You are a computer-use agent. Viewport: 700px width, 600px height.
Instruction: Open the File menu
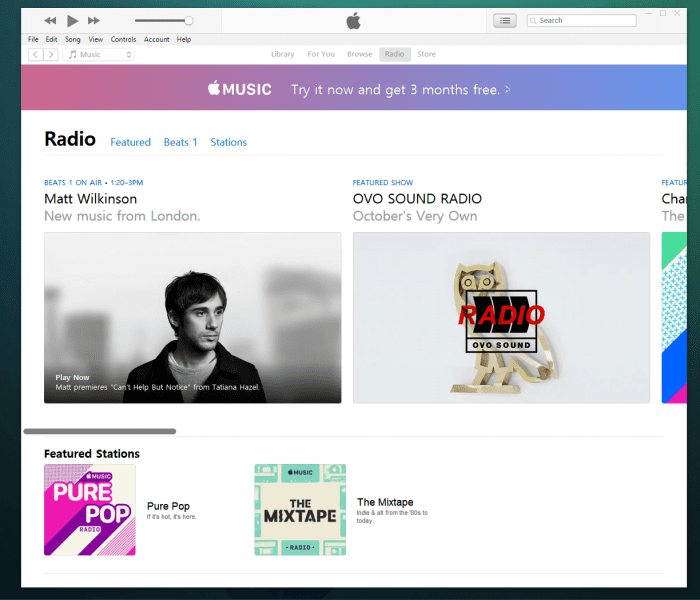[33, 39]
